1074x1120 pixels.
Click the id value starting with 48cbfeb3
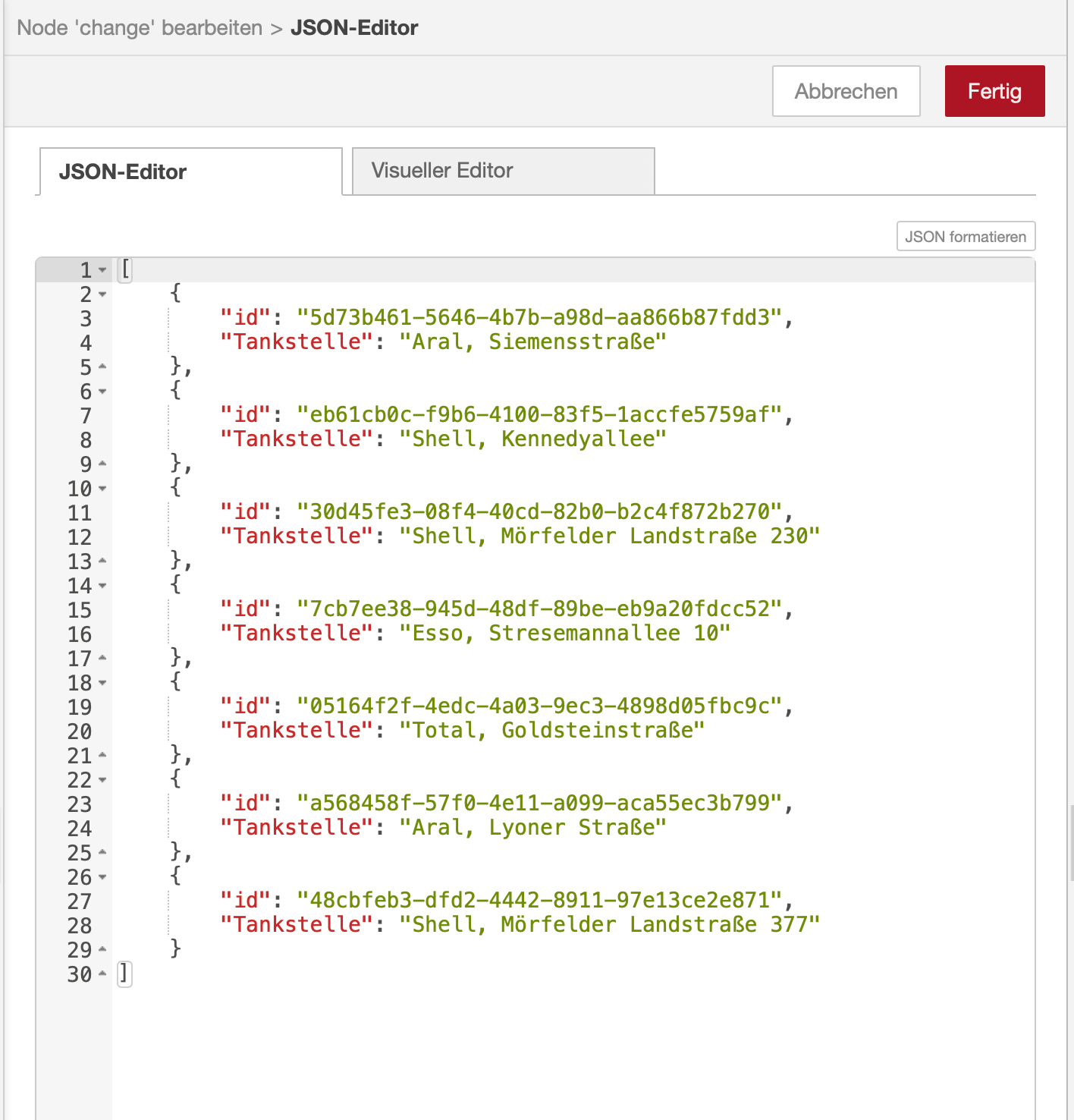539,900
